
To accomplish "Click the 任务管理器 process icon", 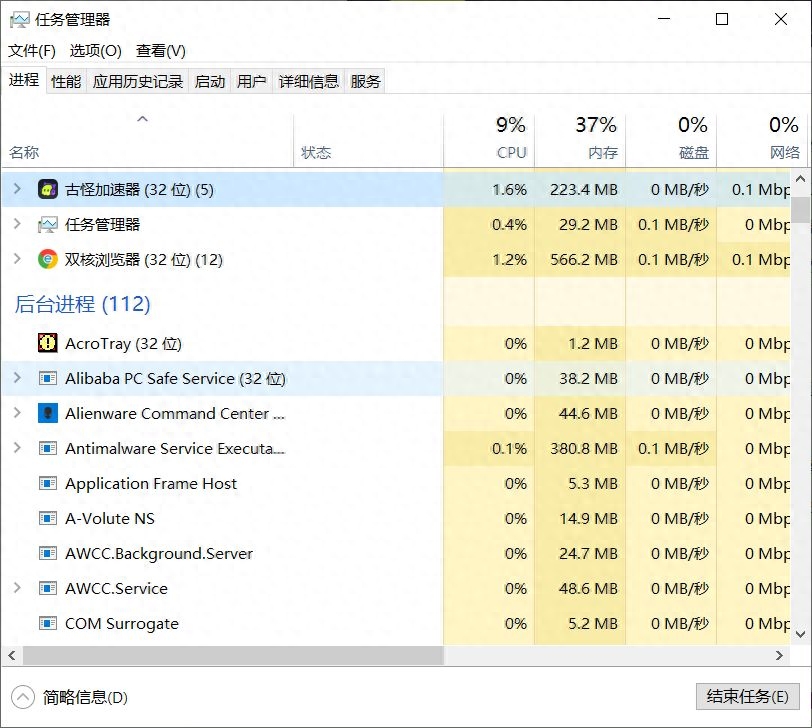I will tap(48, 224).
